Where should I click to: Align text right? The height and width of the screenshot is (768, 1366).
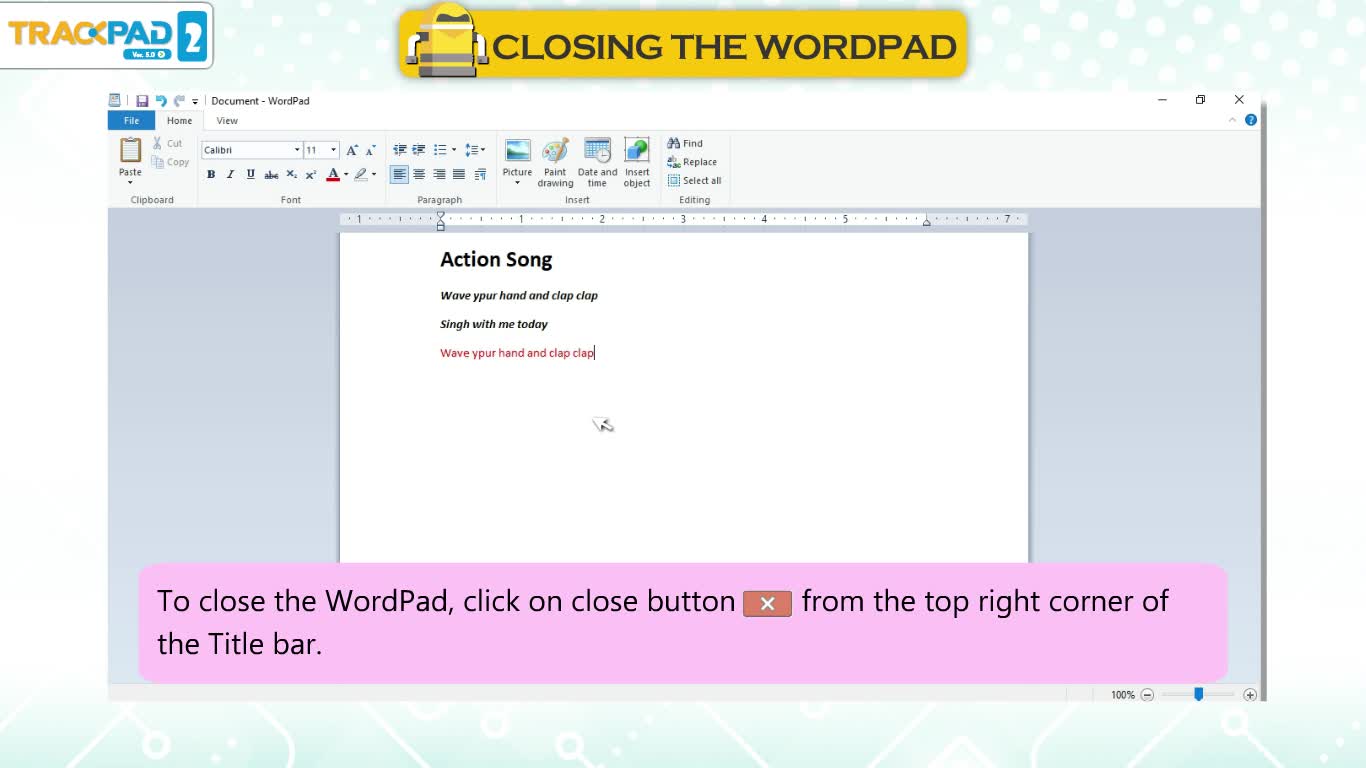pyautogui.click(x=439, y=174)
